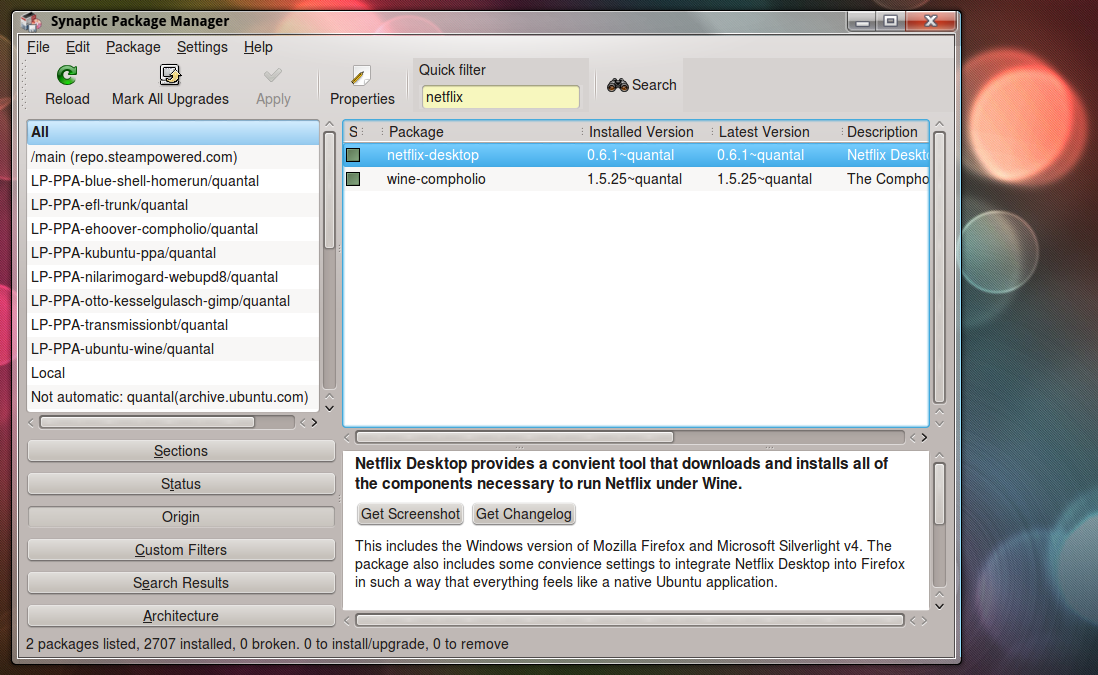This screenshot has width=1098, height=675.
Task: Click the Origin filter button
Action: [x=181, y=517]
